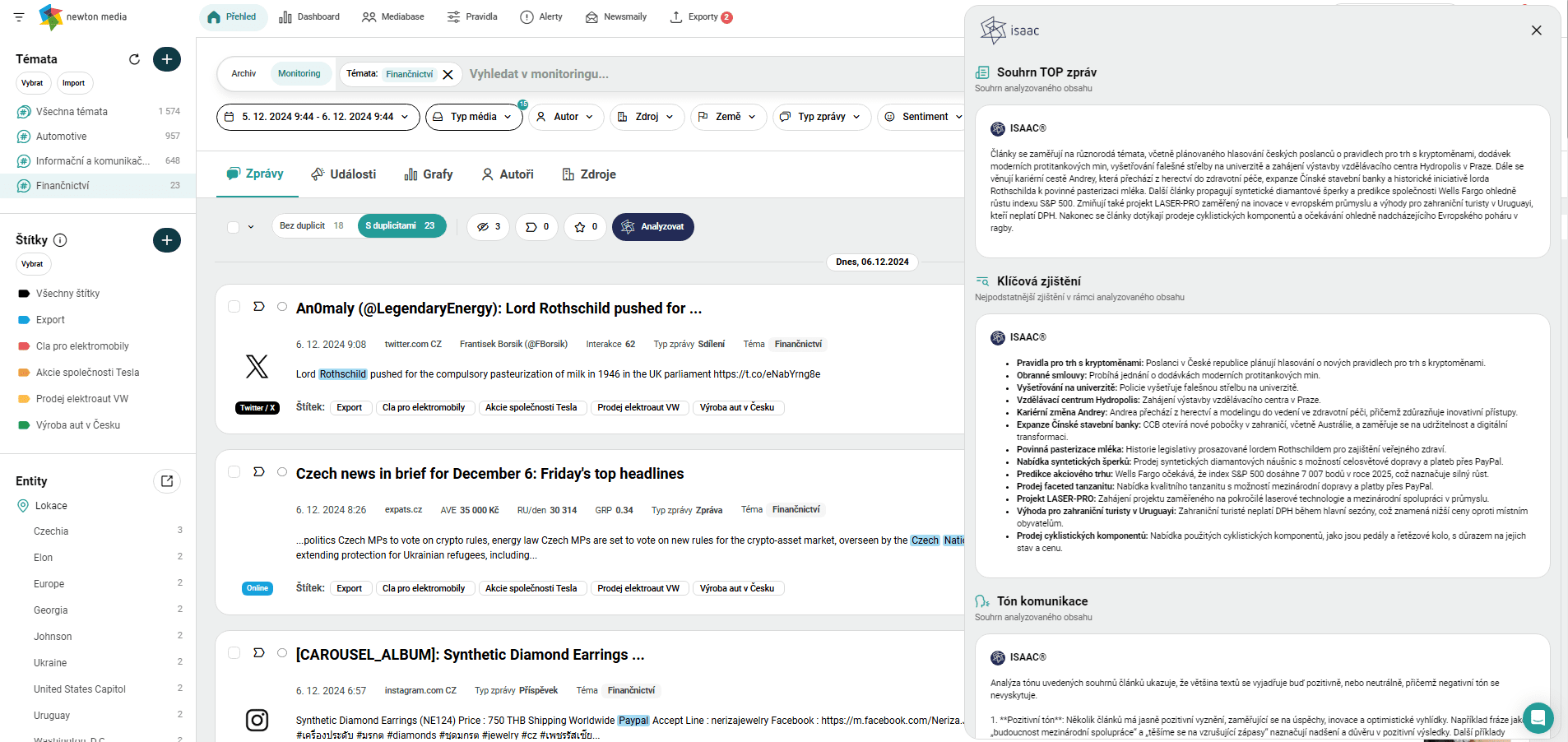Open the Sentiment filter dropdown
This screenshot has width=1568, height=742.
click(921, 117)
